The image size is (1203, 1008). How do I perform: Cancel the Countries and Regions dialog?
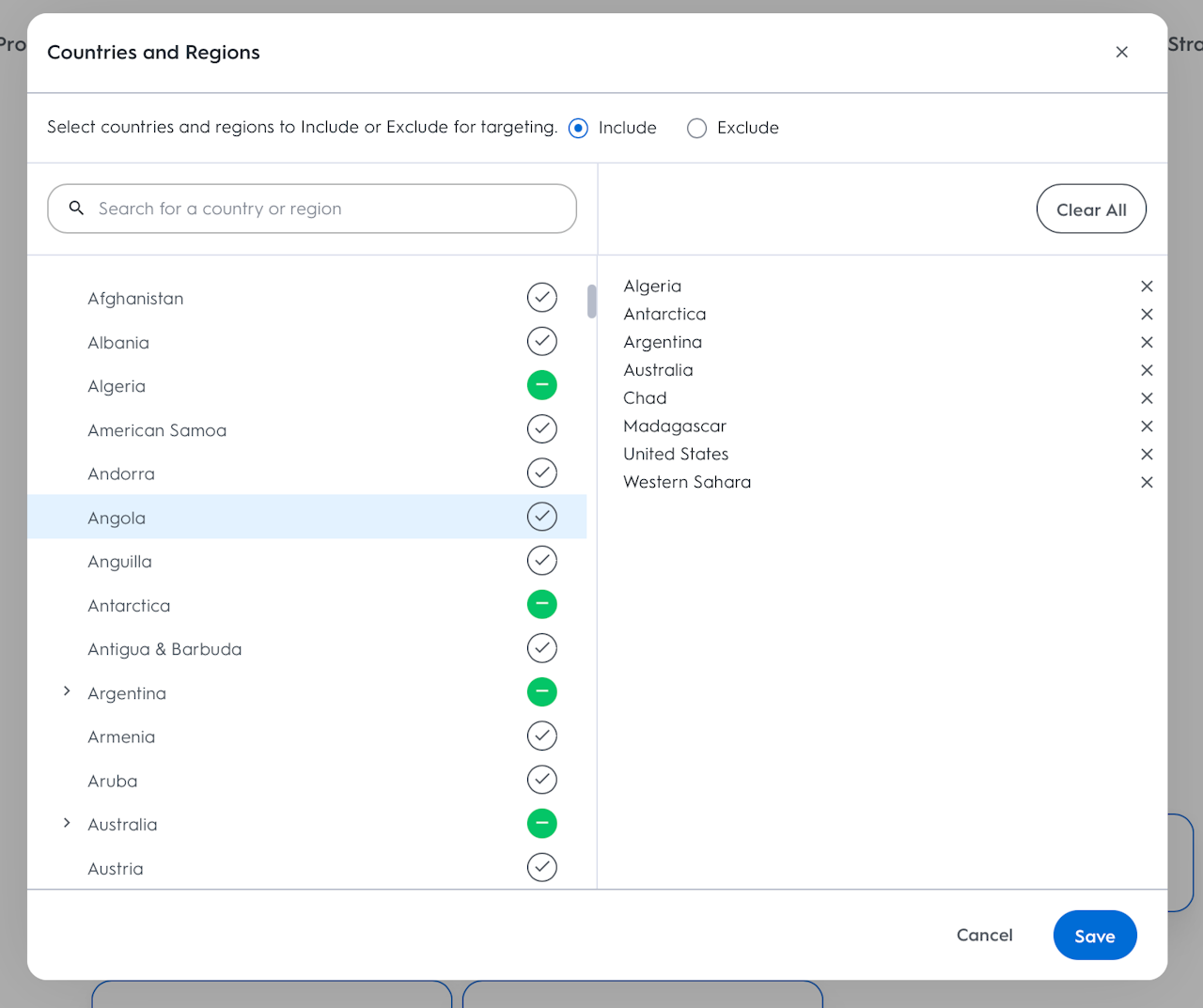tap(984, 936)
